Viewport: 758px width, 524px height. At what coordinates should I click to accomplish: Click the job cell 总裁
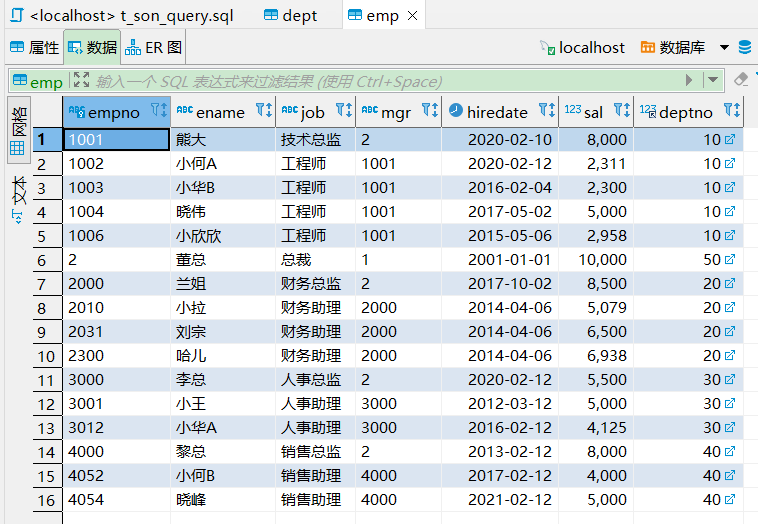click(x=316, y=260)
